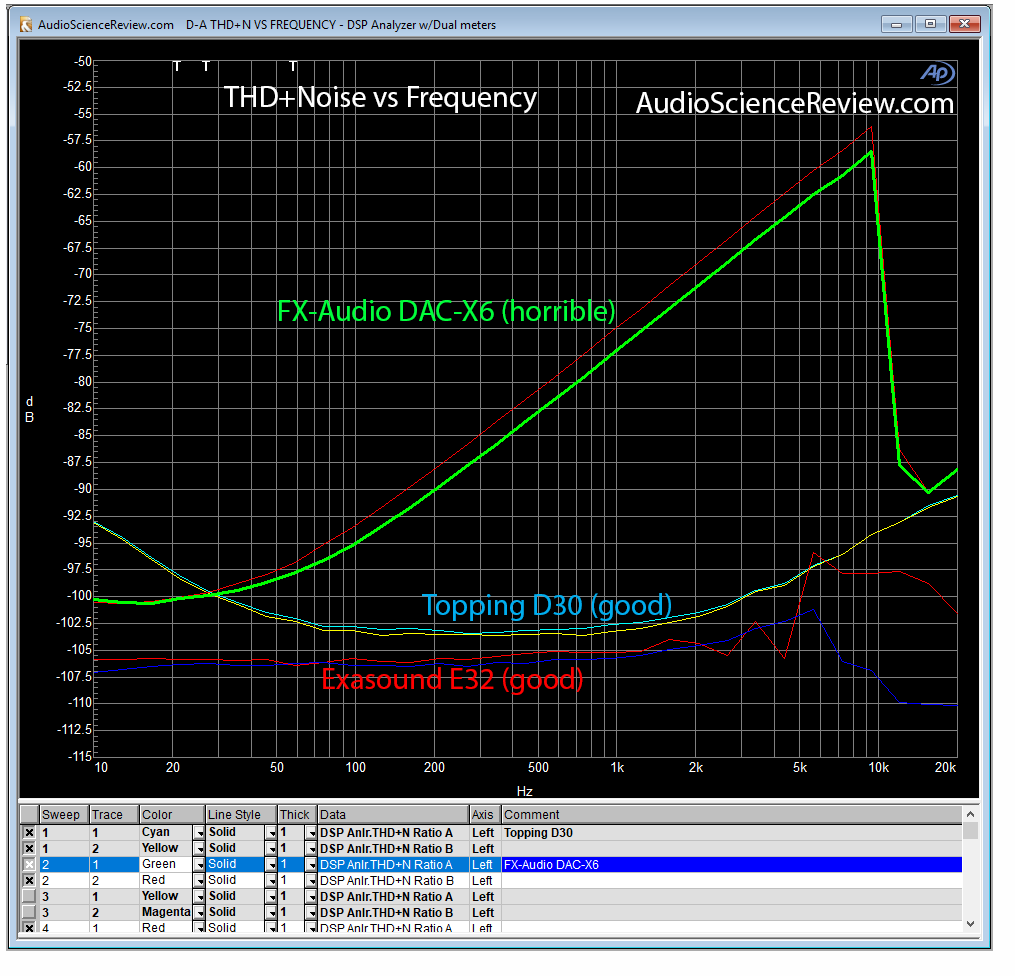Click the legend scrollbar up arrow
The height and width of the screenshot is (976, 1015).
970,814
